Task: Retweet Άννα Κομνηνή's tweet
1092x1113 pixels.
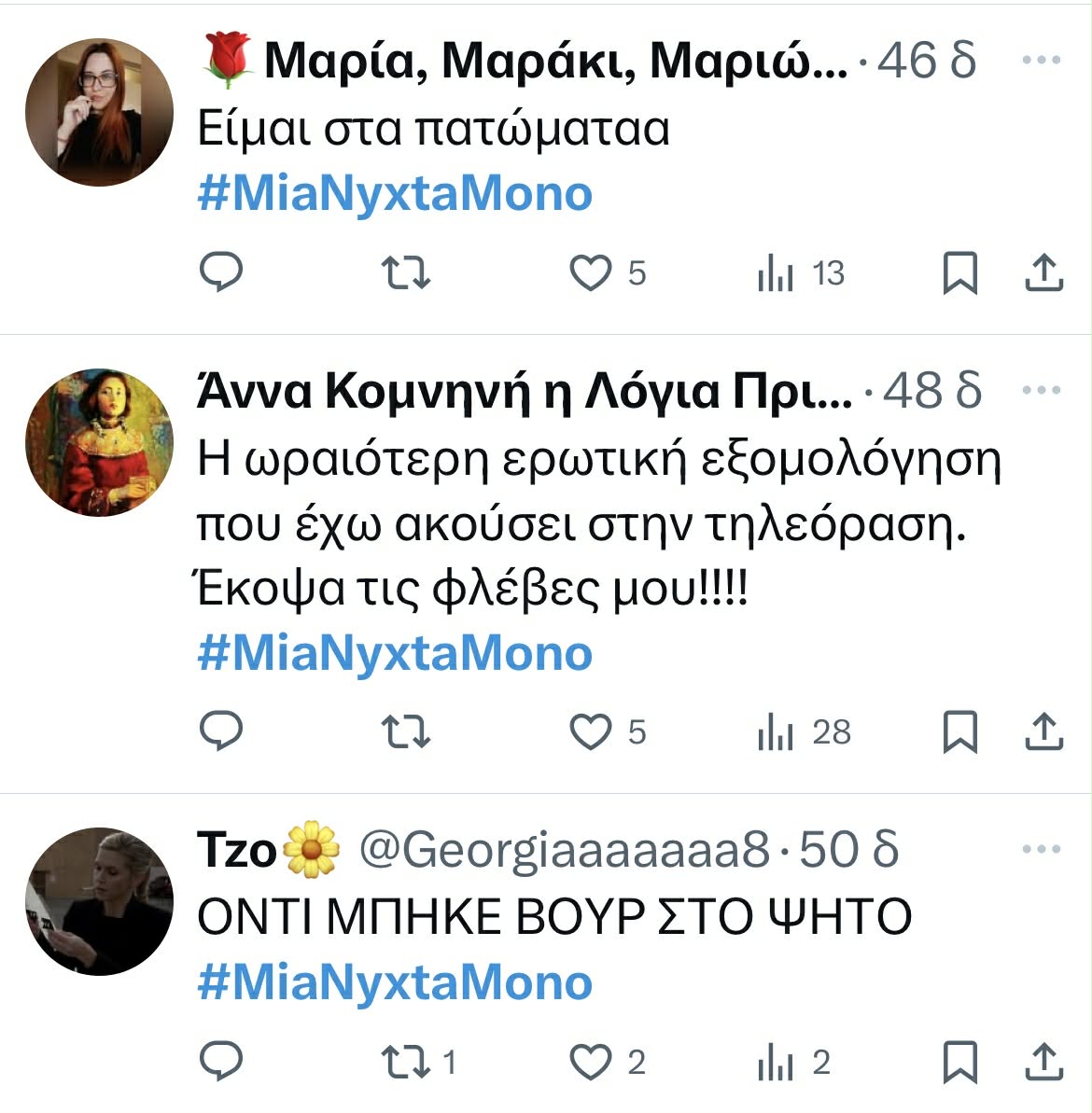Action: coord(407,731)
